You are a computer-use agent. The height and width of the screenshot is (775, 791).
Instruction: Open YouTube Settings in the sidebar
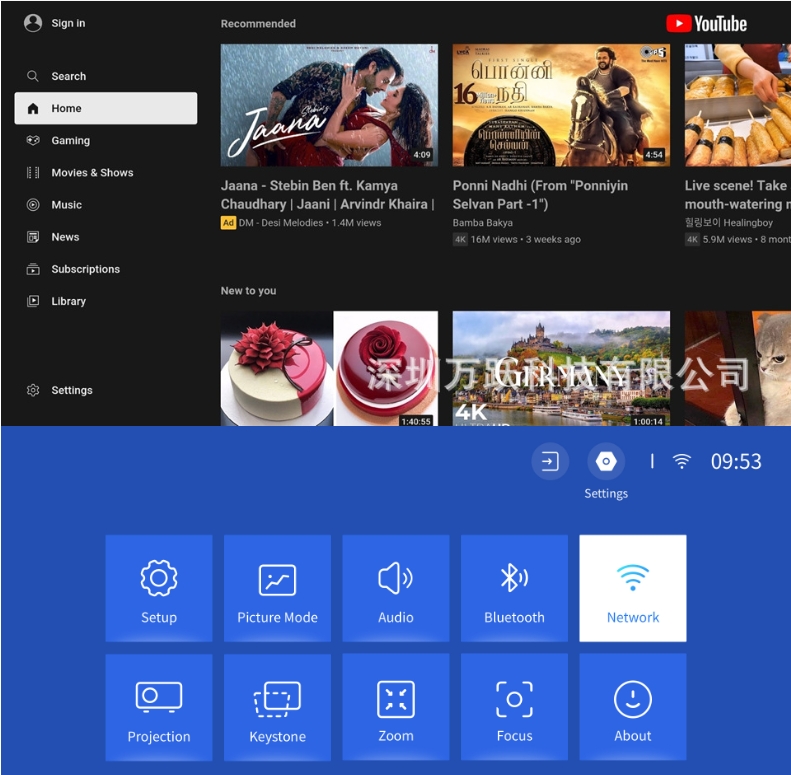pyautogui.click(x=106, y=390)
